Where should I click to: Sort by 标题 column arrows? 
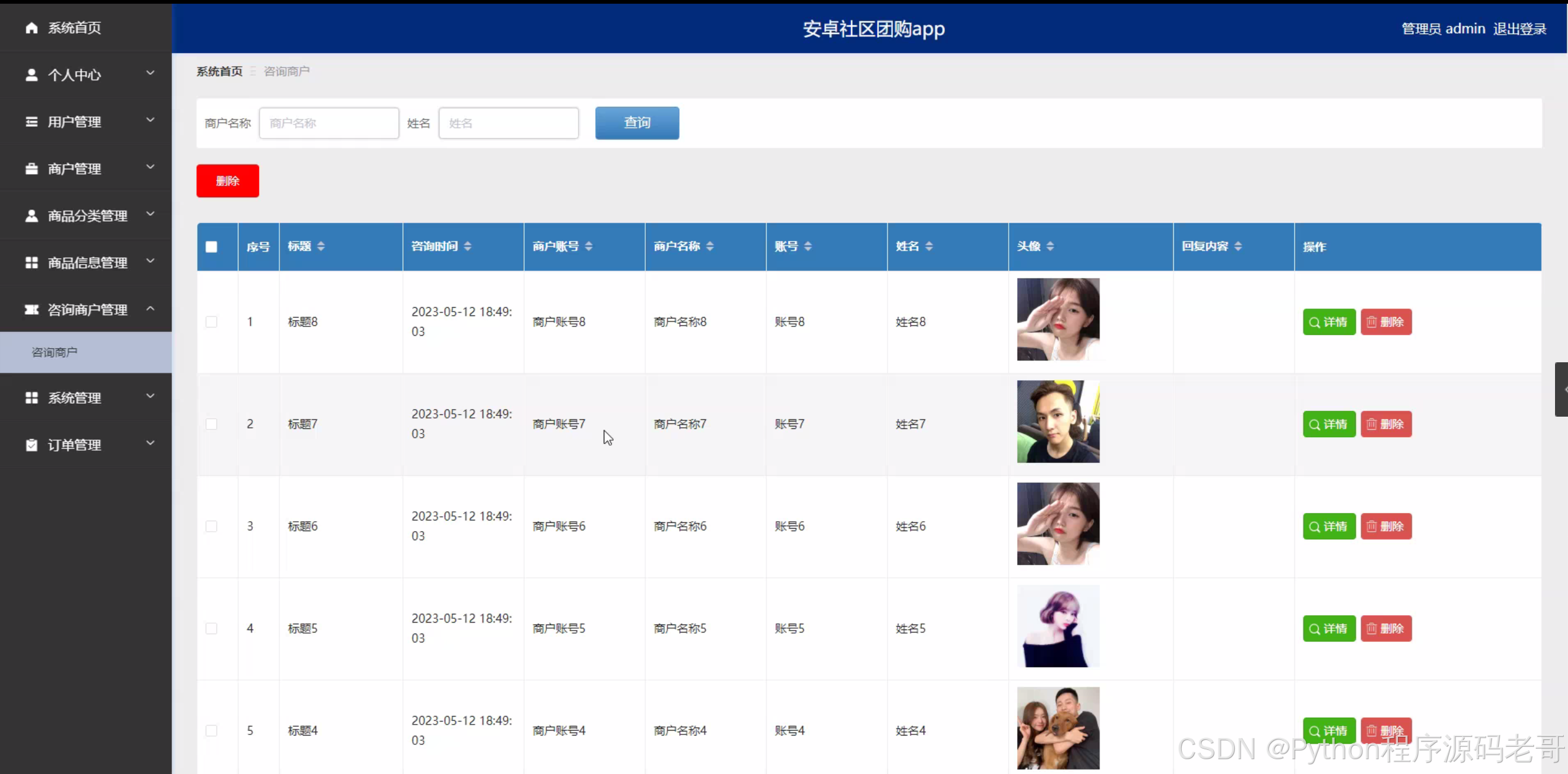click(321, 247)
